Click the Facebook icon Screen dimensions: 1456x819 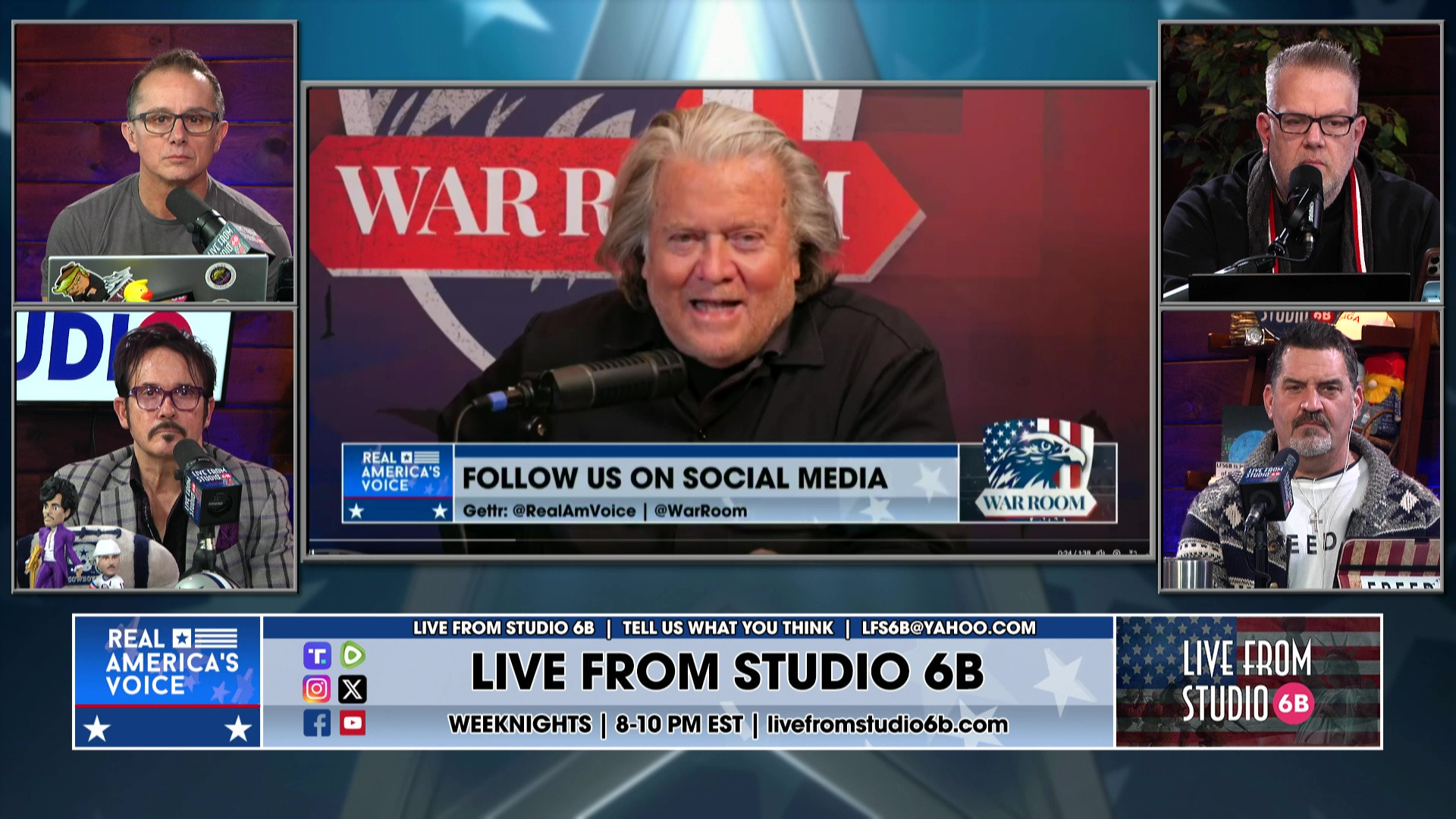(x=316, y=723)
